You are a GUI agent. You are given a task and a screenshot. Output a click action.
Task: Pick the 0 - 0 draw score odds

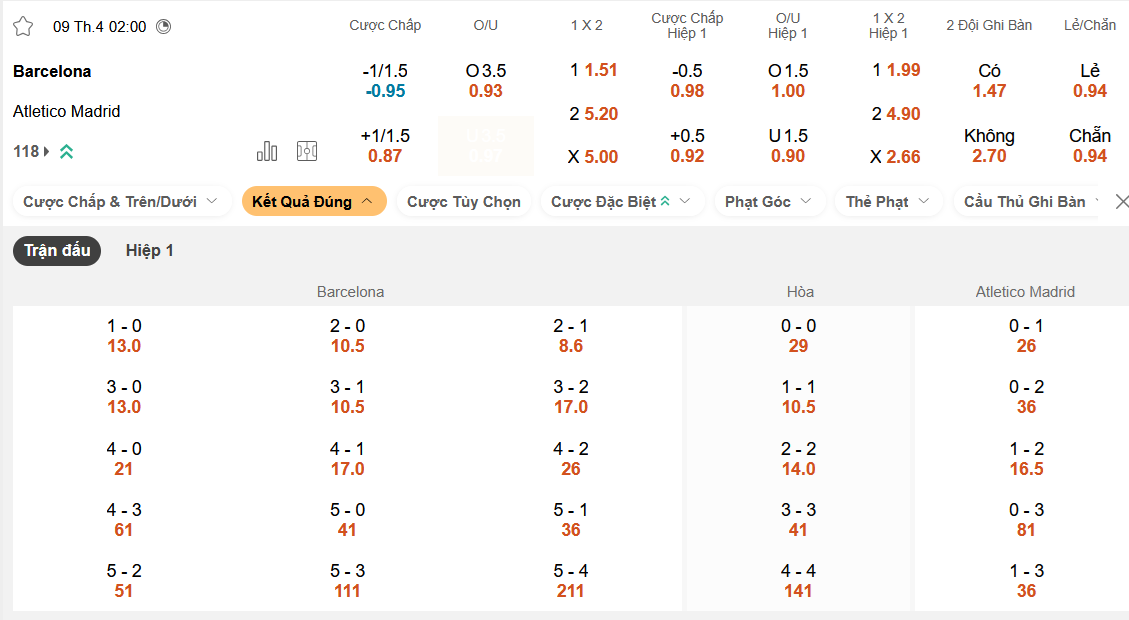tap(798, 336)
